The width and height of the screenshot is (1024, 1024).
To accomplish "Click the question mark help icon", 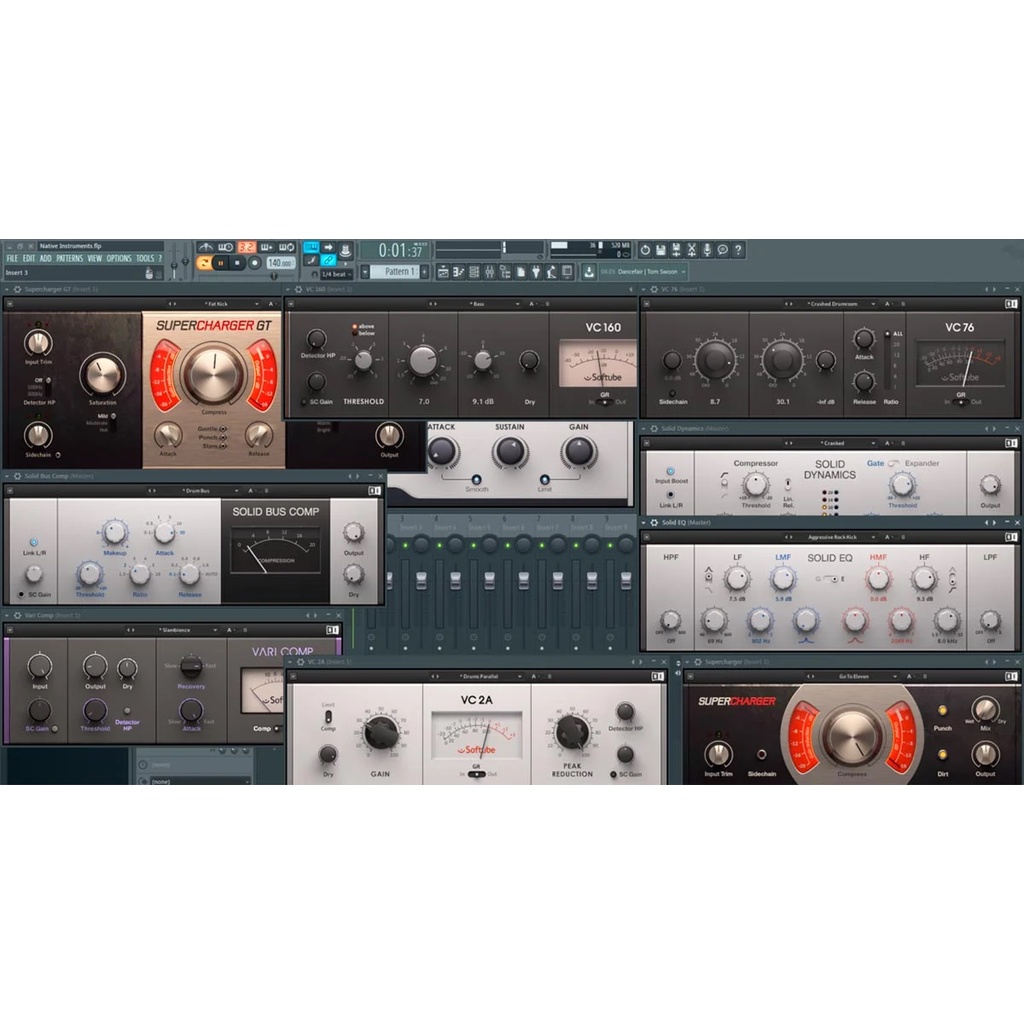I will 738,249.
